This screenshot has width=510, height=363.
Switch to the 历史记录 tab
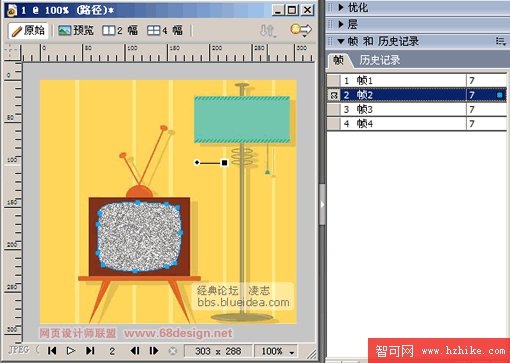click(379, 60)
